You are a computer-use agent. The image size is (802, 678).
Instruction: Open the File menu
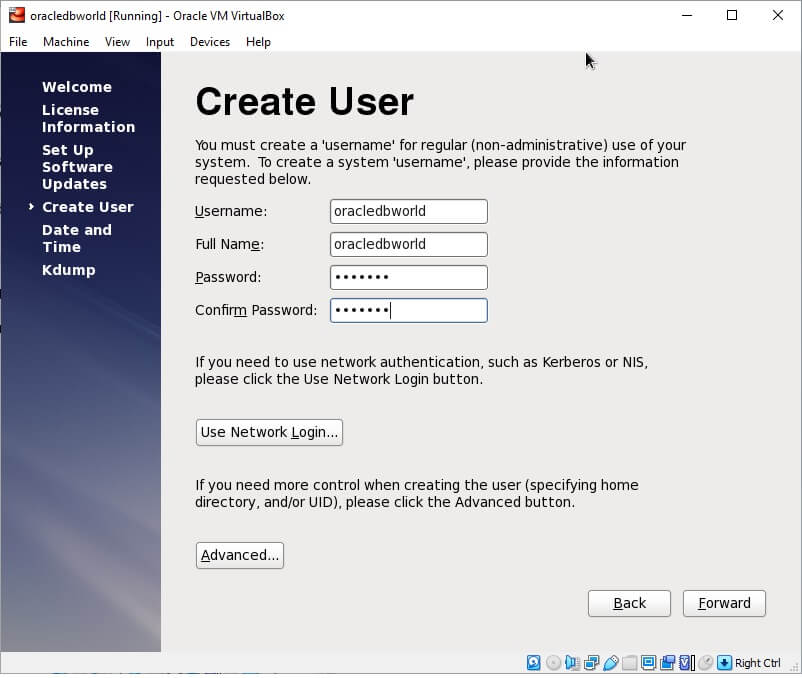(x=18, y=42)
